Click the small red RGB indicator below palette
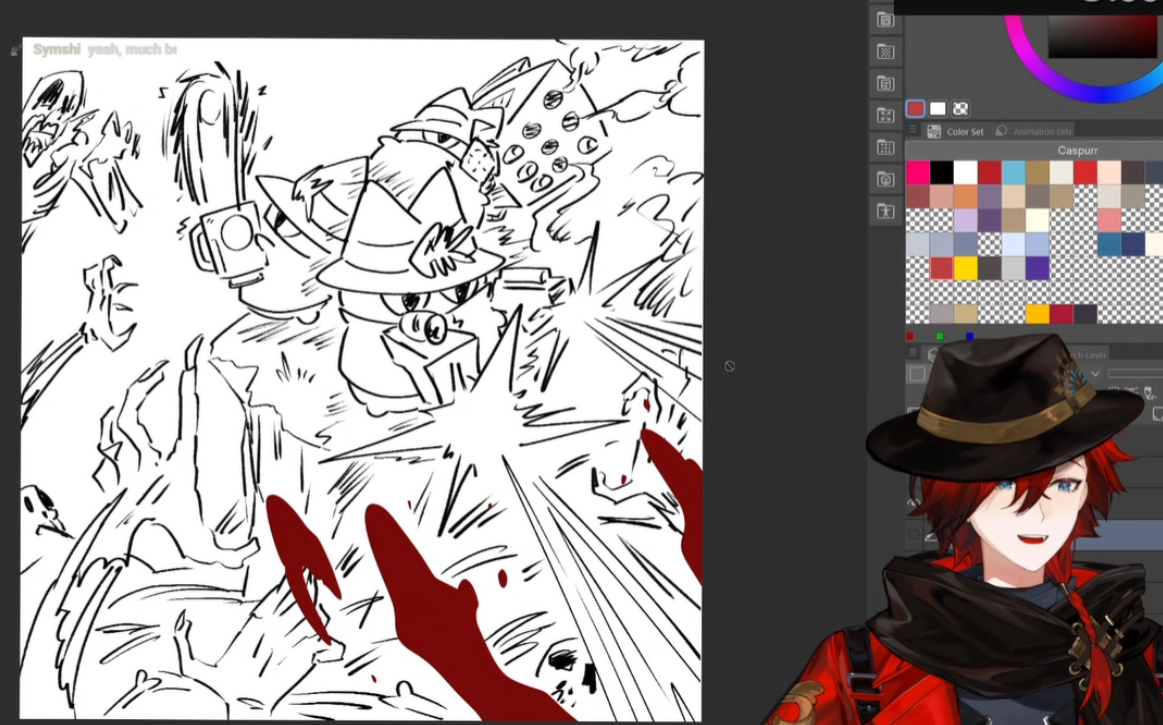Image resolution: width=1163 pixels, height=725 pixels. (910, 336)
